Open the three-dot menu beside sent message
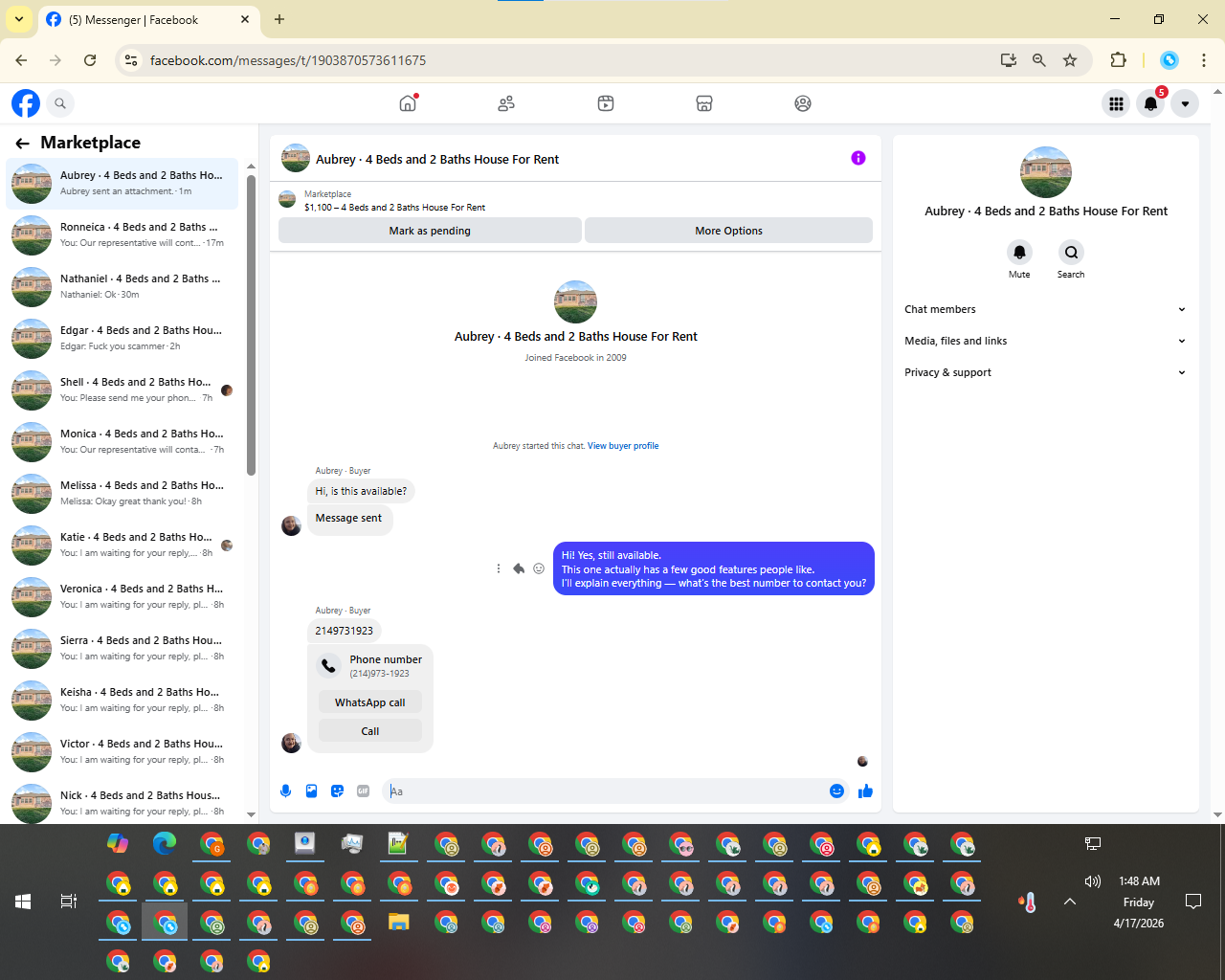This screenshot has width=1225, height=980. (x=499, y=568)
